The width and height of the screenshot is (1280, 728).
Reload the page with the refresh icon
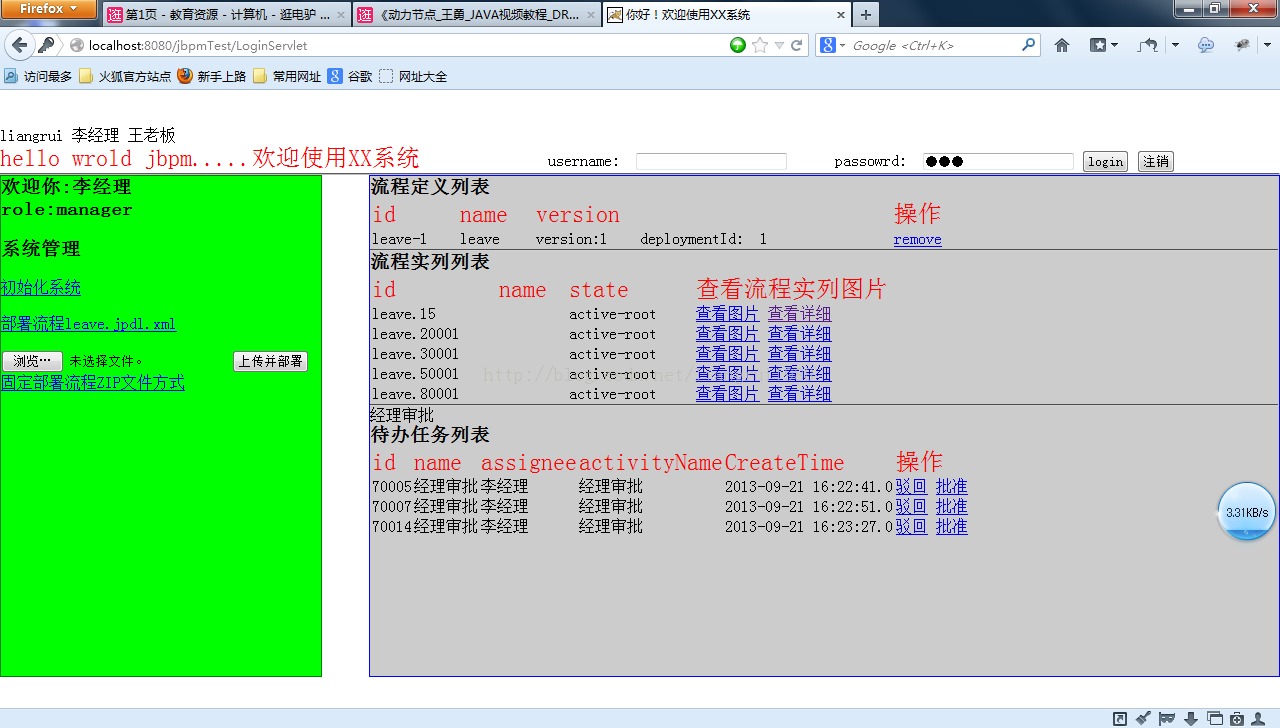797,45
